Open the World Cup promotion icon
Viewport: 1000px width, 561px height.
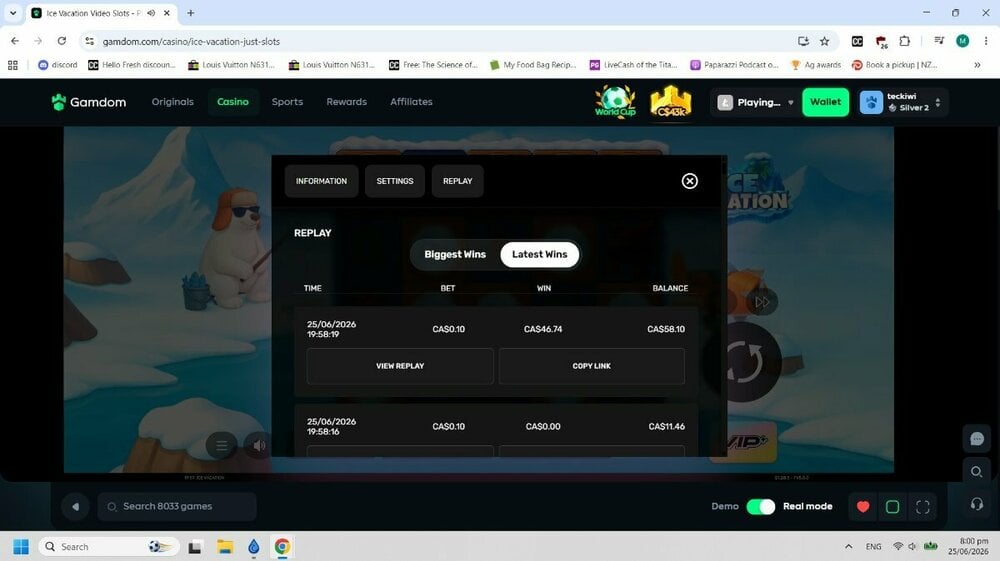coord(615,102)
